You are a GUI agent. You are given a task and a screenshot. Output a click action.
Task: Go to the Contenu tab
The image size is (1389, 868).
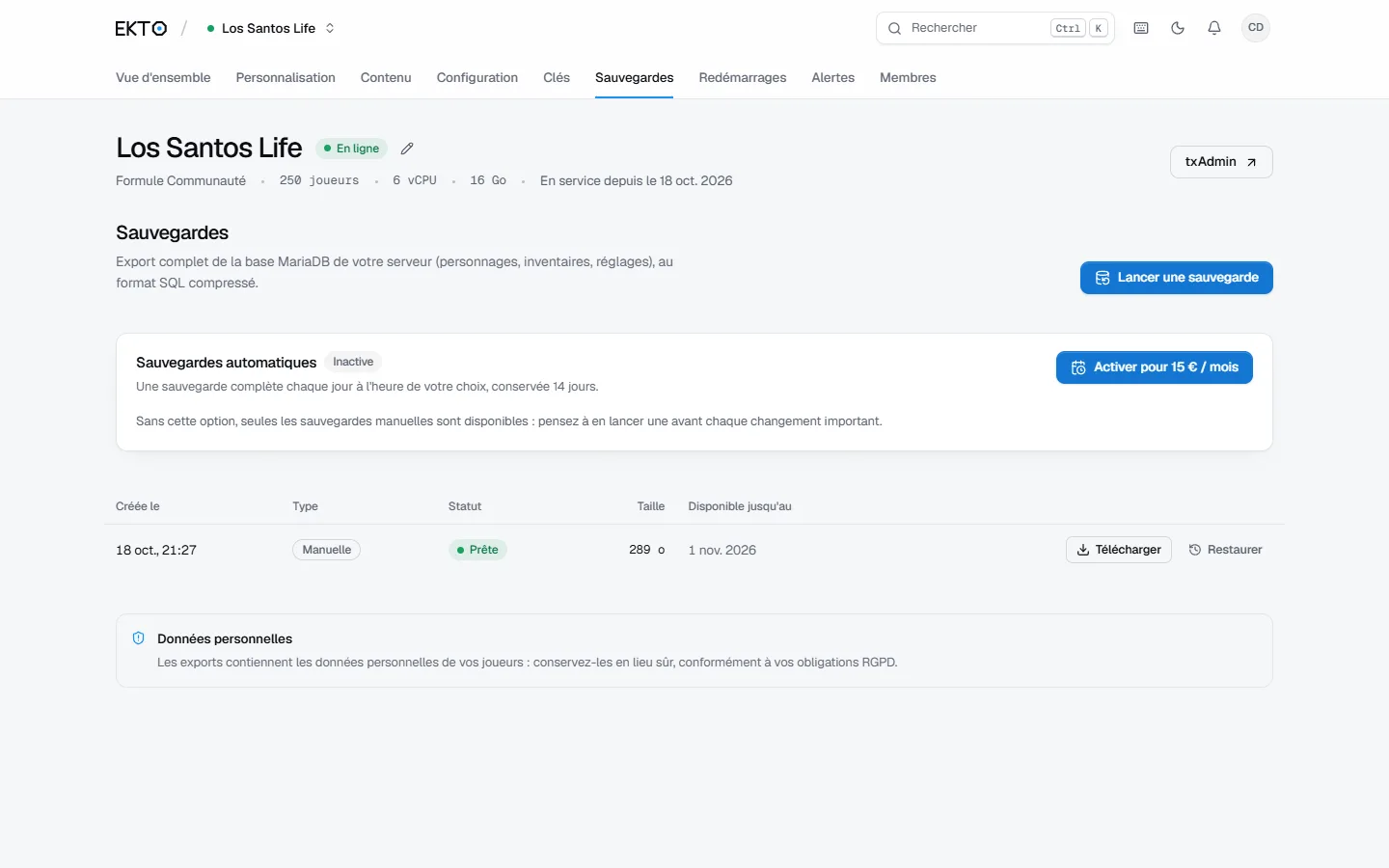click(x=386, y=78)
